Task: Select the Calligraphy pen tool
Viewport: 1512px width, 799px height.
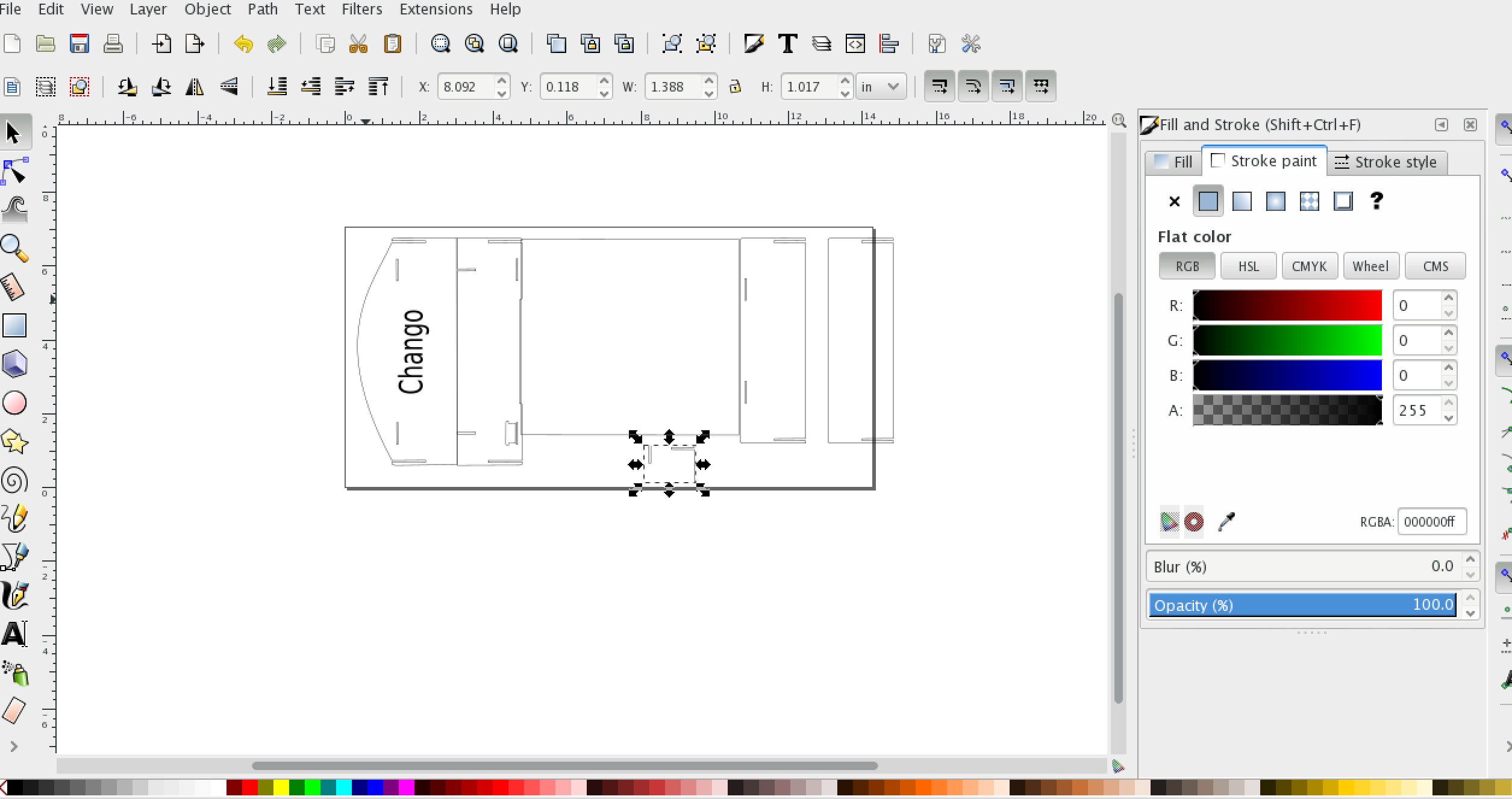Action: [x=14, y=595]
